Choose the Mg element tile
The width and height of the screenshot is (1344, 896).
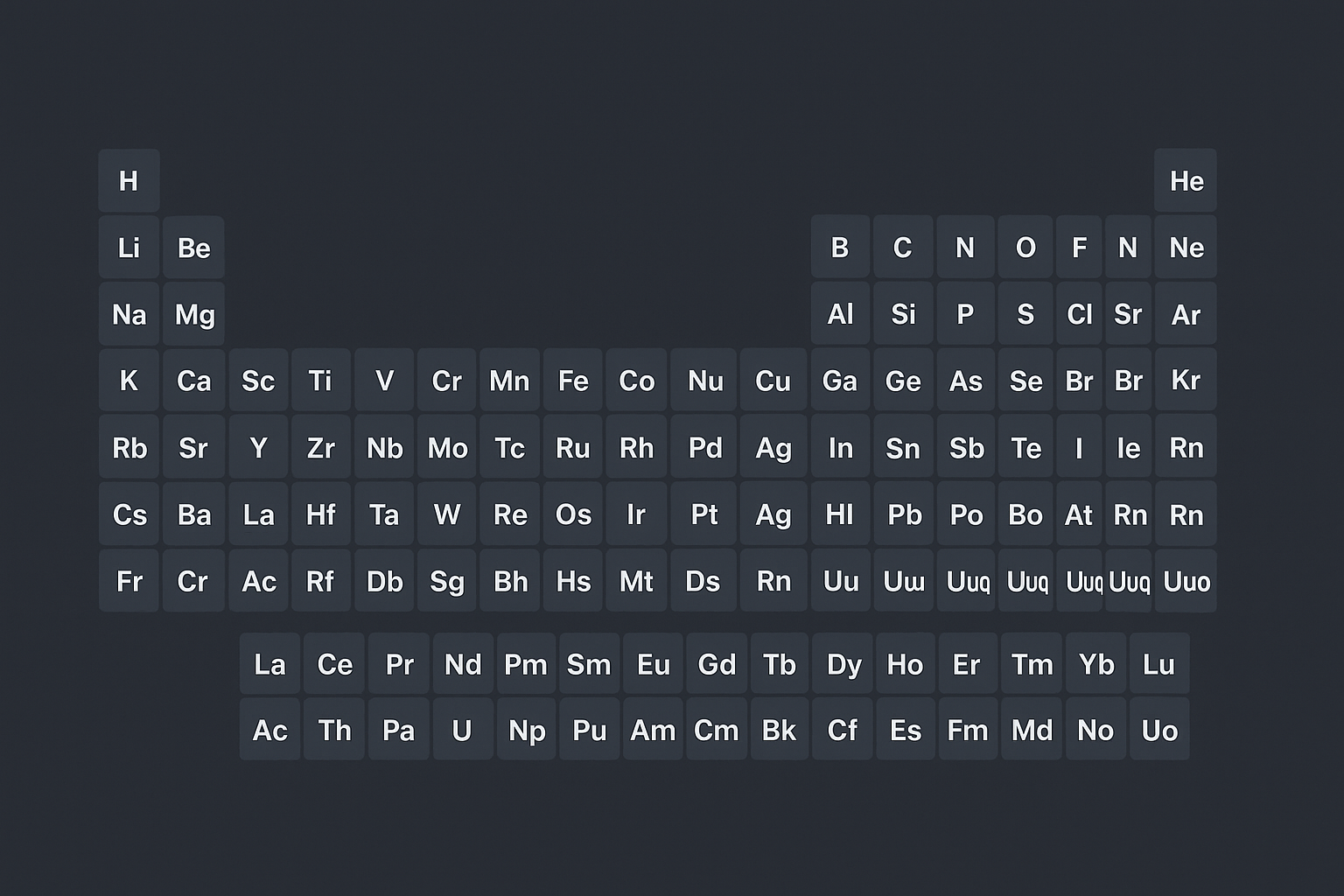click(194, 314)
